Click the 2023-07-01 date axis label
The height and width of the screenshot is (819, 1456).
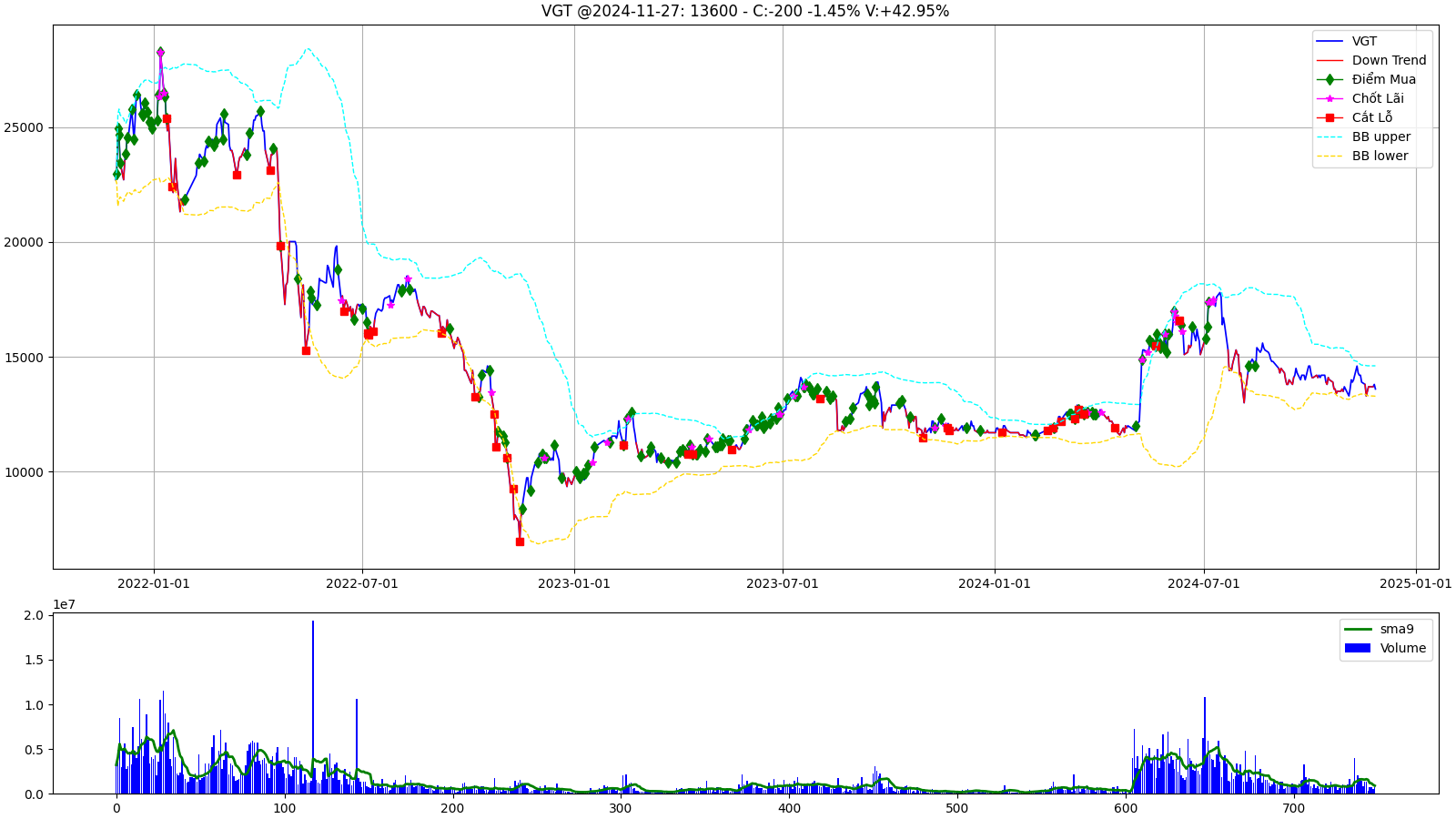pos(783,583)
